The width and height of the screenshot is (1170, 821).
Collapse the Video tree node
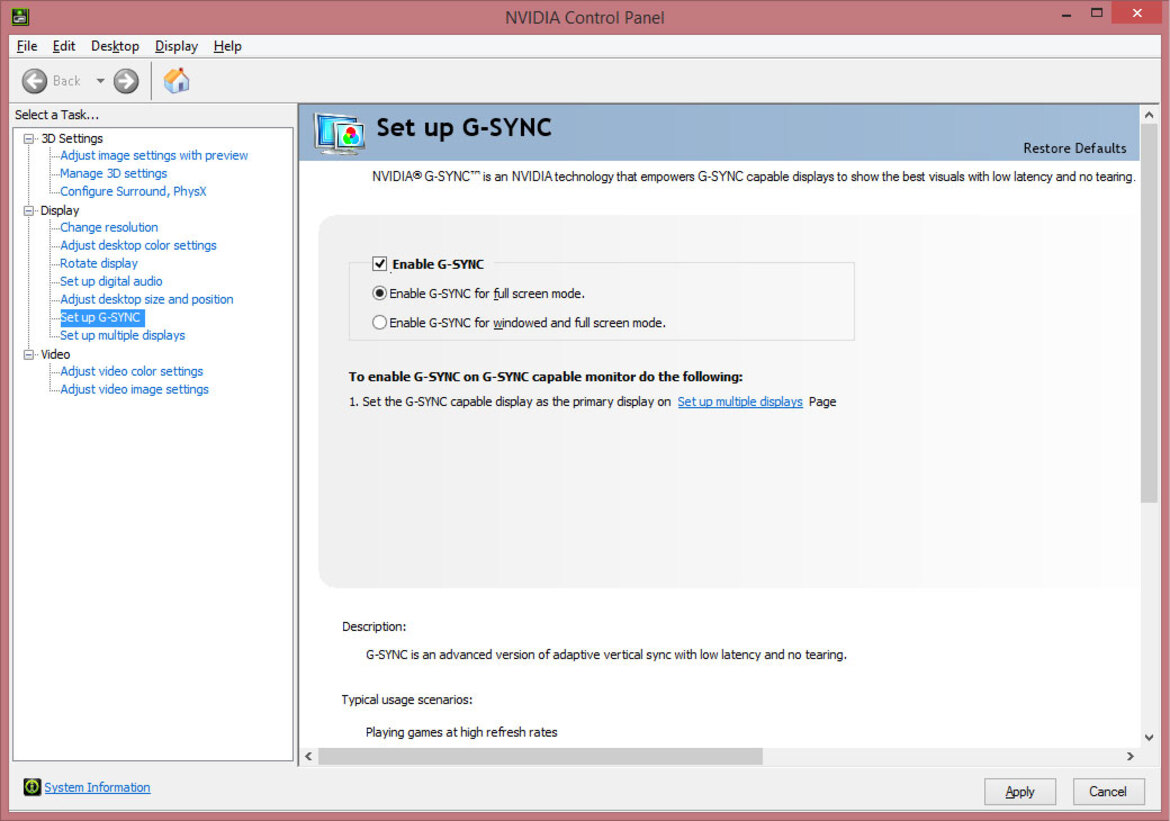29,355
